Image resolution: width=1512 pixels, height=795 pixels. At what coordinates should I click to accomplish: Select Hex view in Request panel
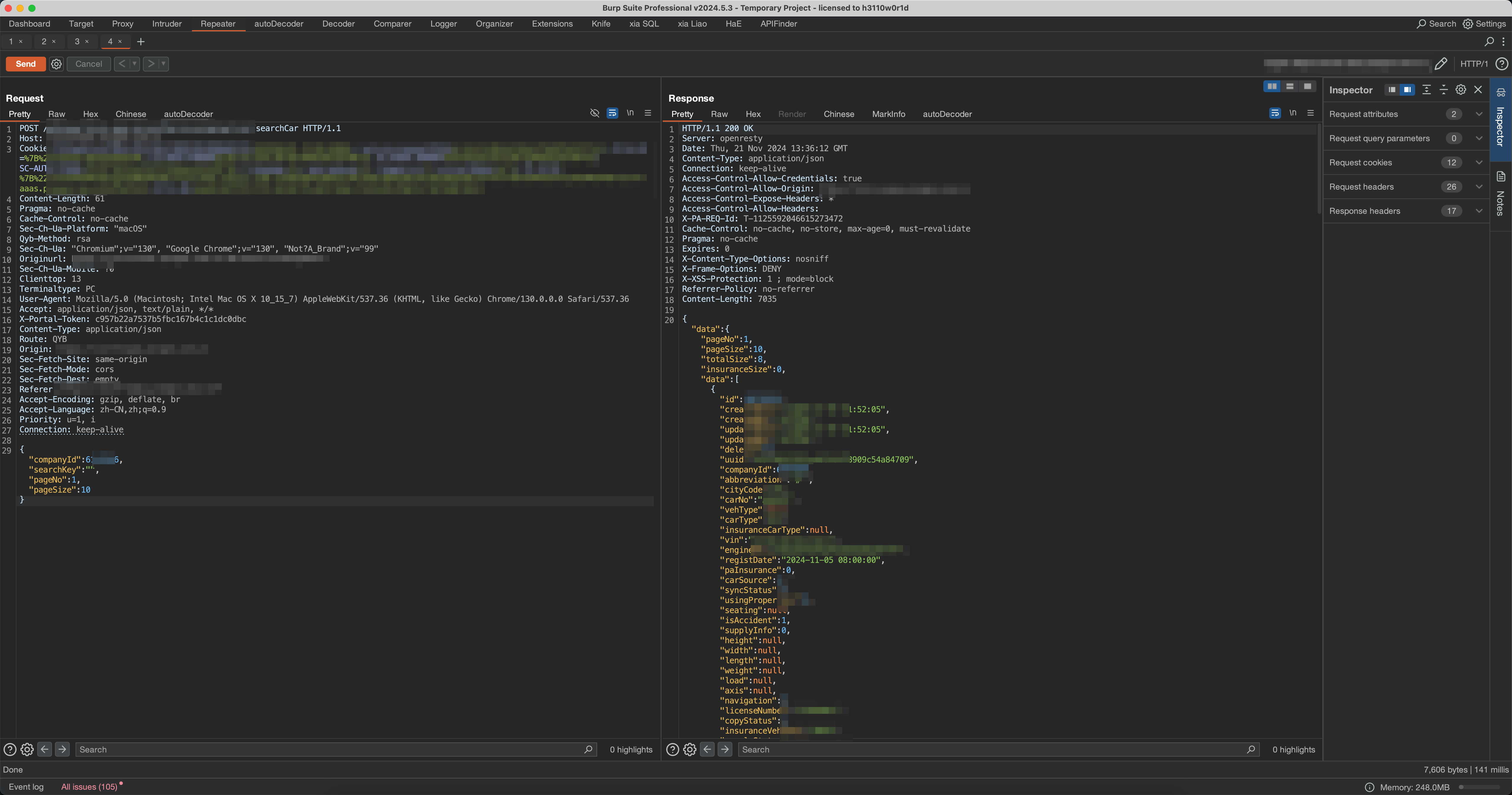pyautogui.click(x=90, y=114)
